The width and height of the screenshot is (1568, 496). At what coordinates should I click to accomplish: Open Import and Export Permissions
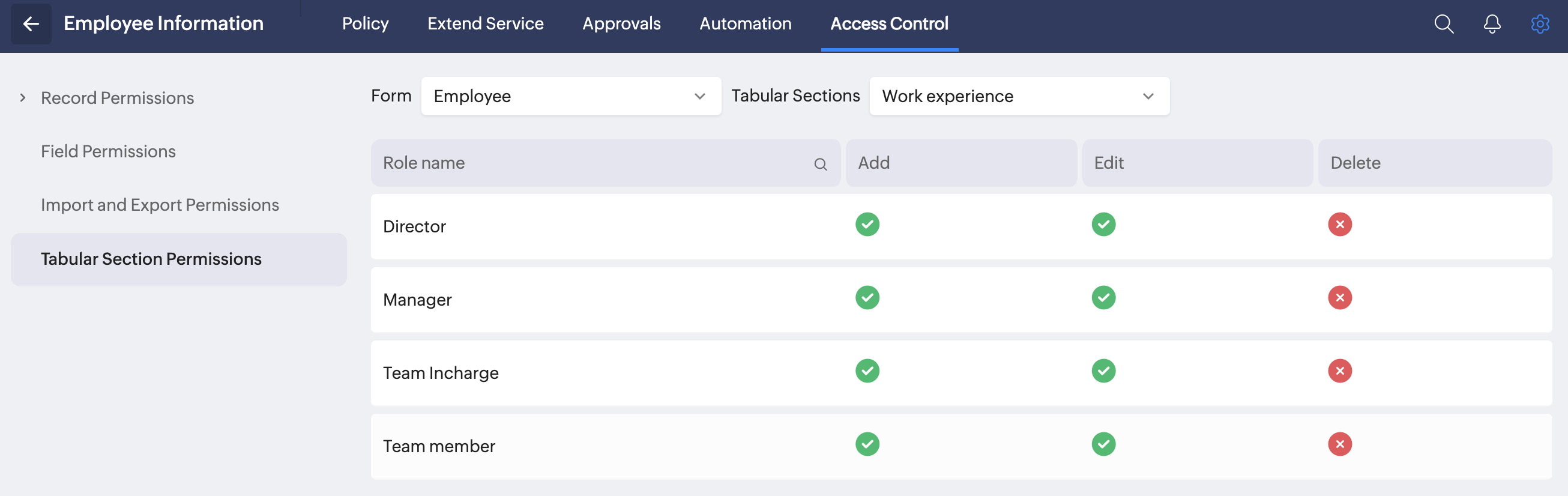pos(160,205)
